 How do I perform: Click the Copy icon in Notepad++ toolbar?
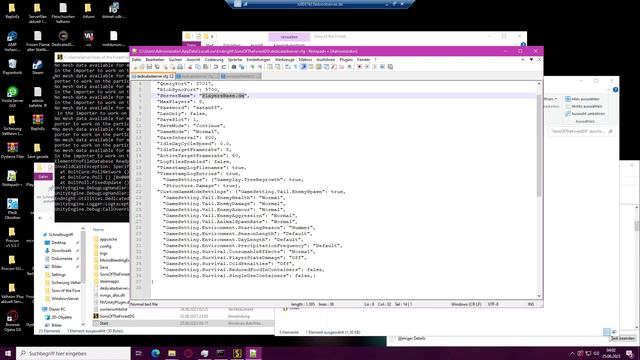198,67
